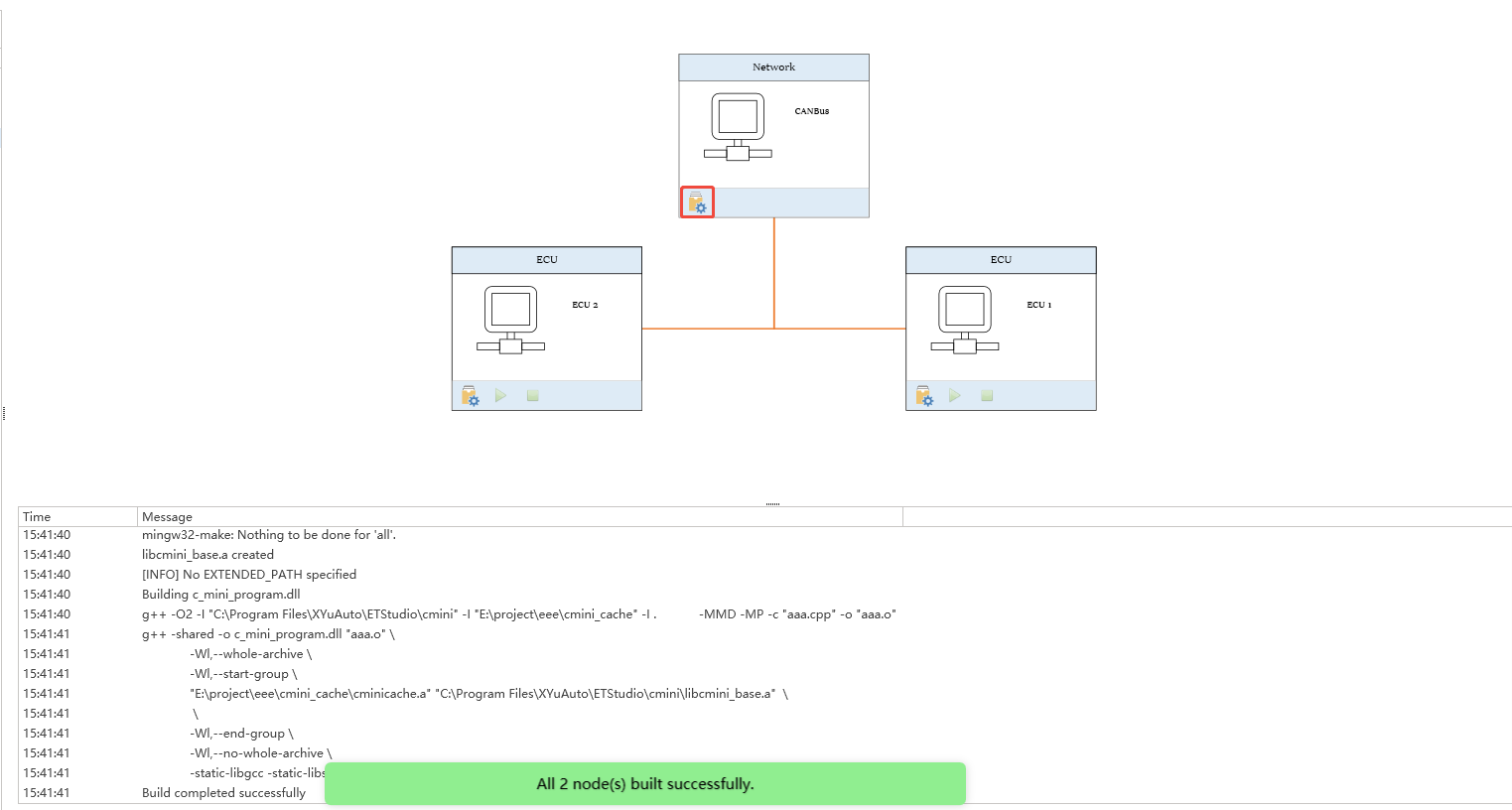Select the cminicache.a library path row

click(x=764, y=694)
